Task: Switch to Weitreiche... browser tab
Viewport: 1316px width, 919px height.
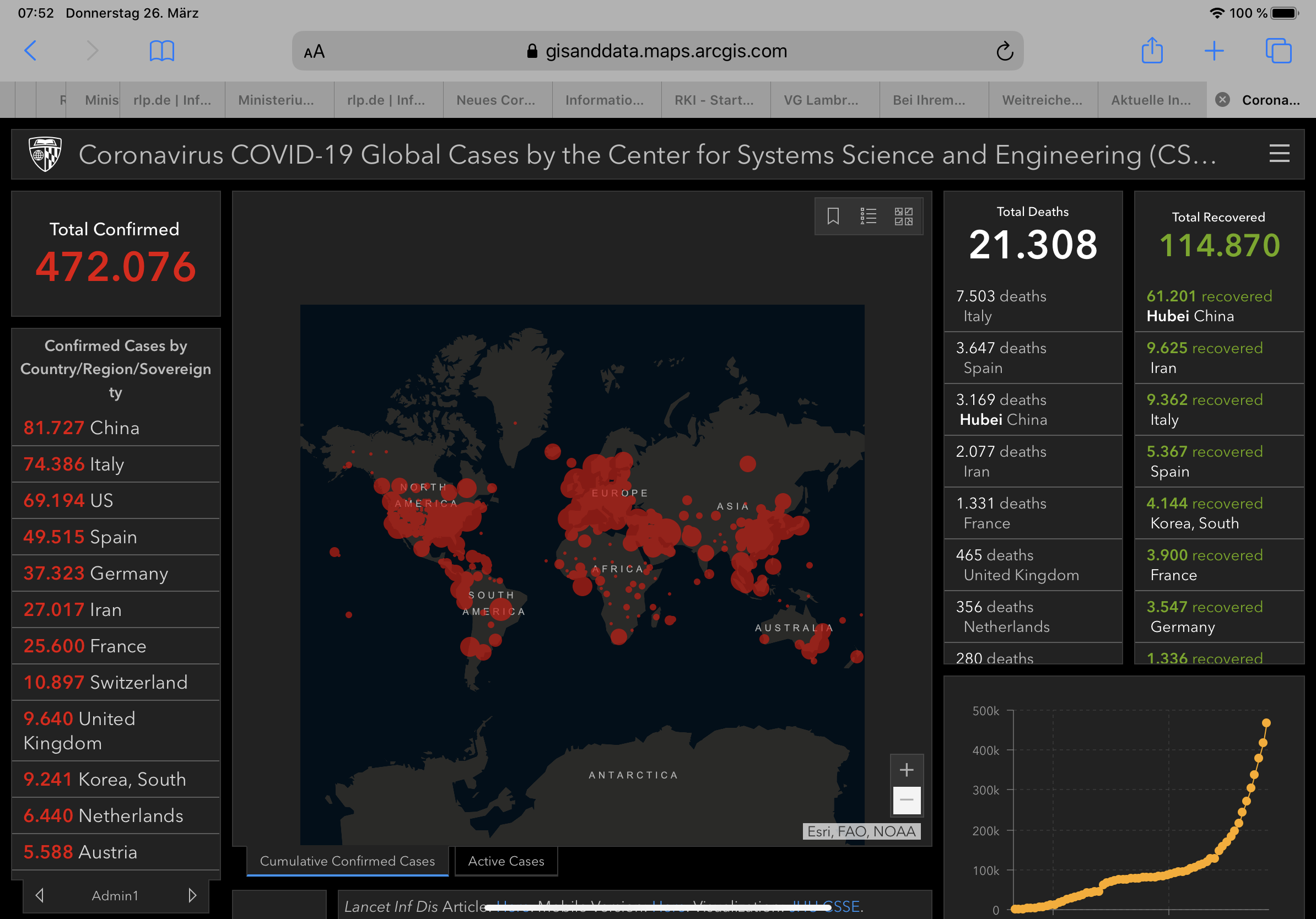Action: (1042, 100)
